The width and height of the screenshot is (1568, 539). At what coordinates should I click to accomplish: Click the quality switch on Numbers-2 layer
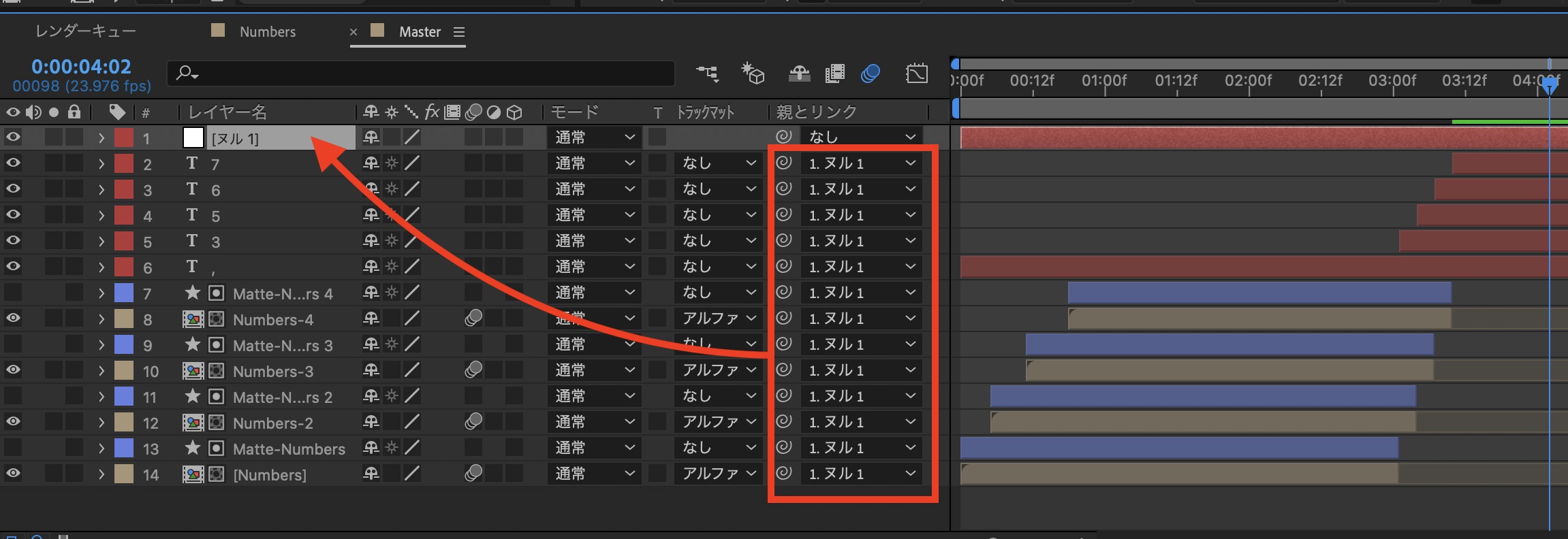tap(411, 422)
